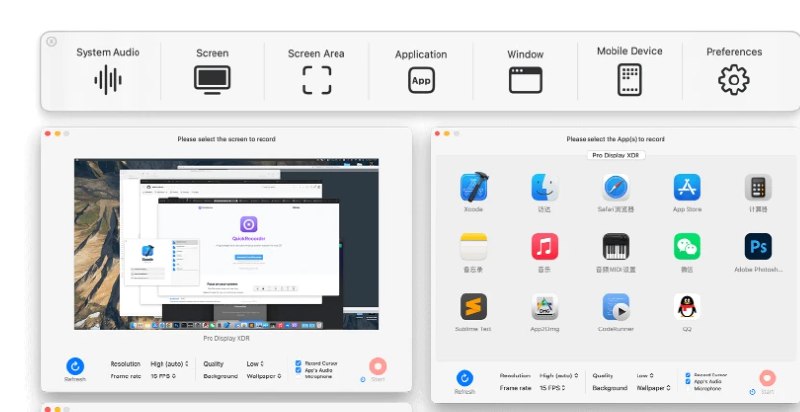Select the Sublime Text icon
This screenshot has height=412, width=800.
point(473,306)
